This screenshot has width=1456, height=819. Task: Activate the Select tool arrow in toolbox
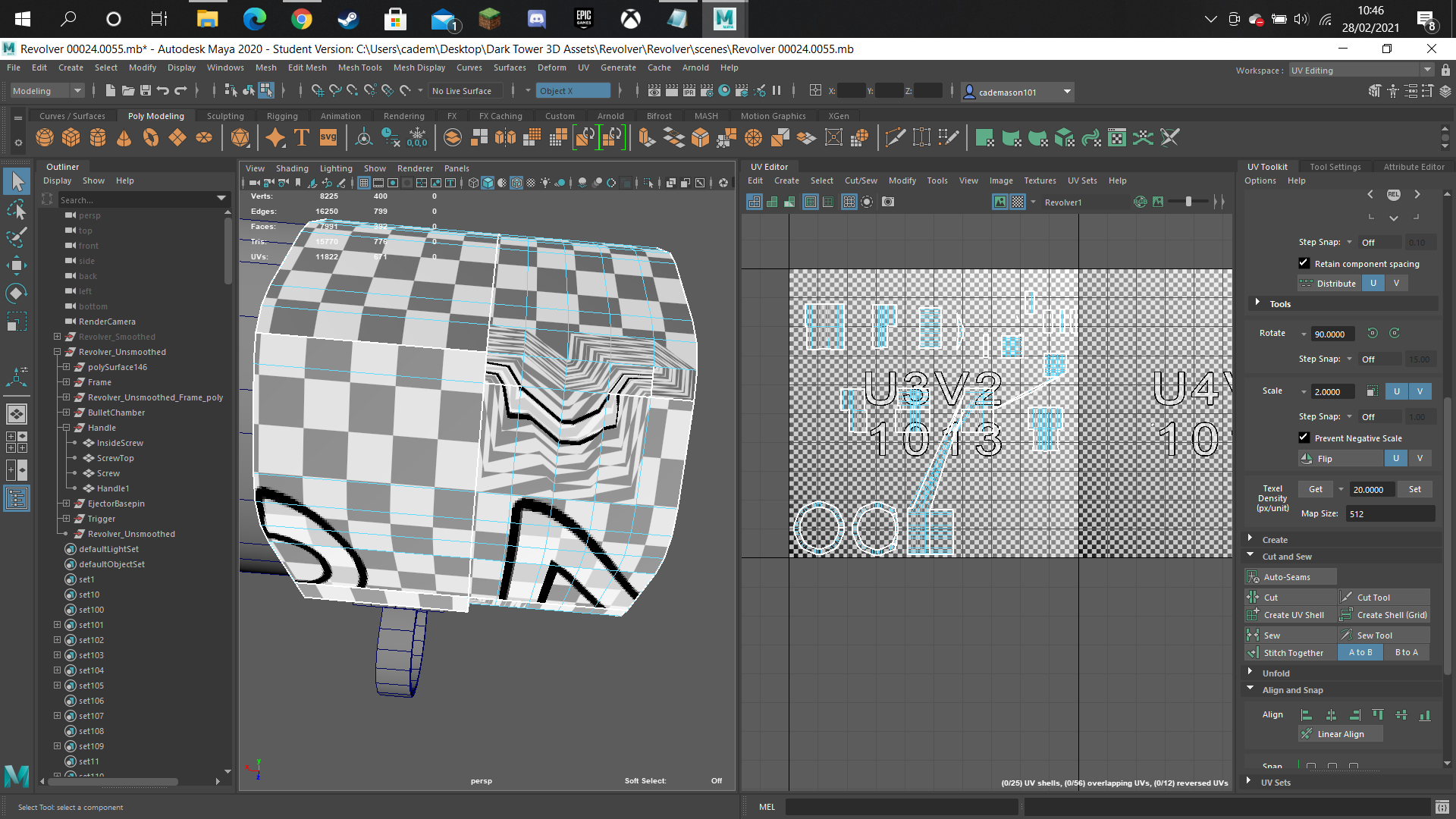pos(17,181)
